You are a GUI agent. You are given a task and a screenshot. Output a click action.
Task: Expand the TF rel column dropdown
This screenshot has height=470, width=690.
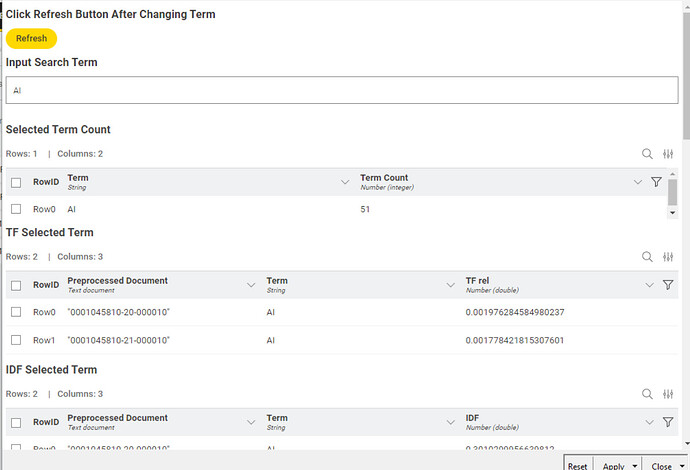point(649,285)
